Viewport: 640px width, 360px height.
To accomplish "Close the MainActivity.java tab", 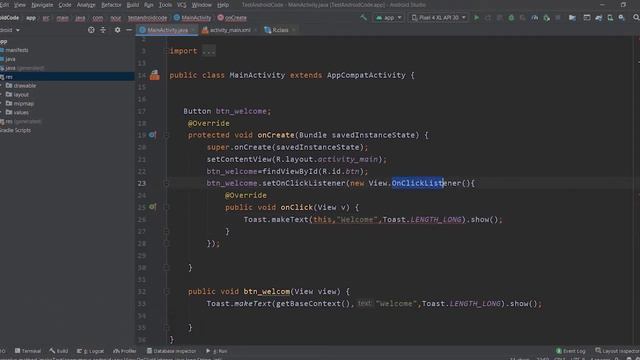I will coord(193,30).
